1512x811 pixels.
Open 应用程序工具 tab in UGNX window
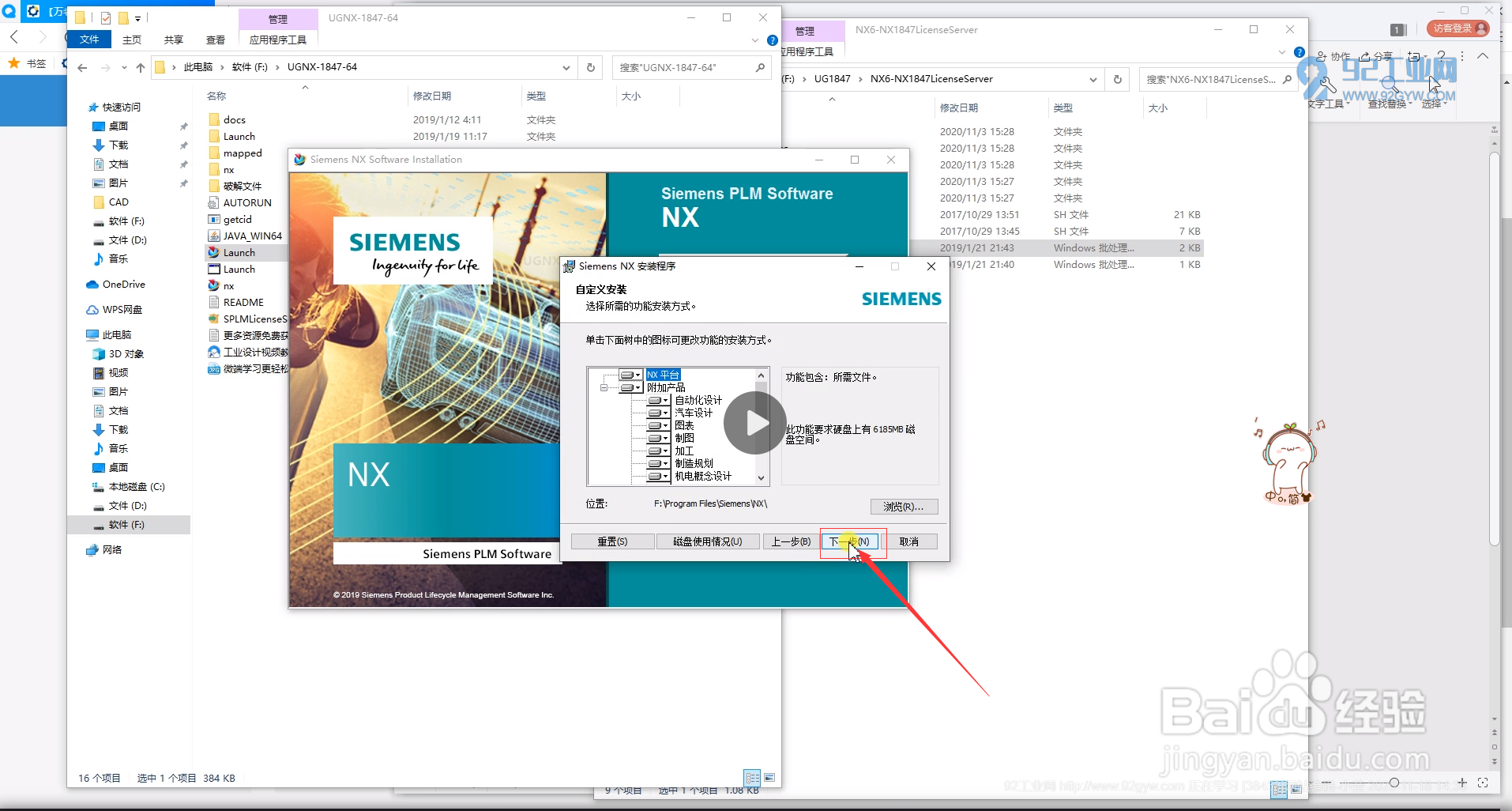(x=278, y=40)
